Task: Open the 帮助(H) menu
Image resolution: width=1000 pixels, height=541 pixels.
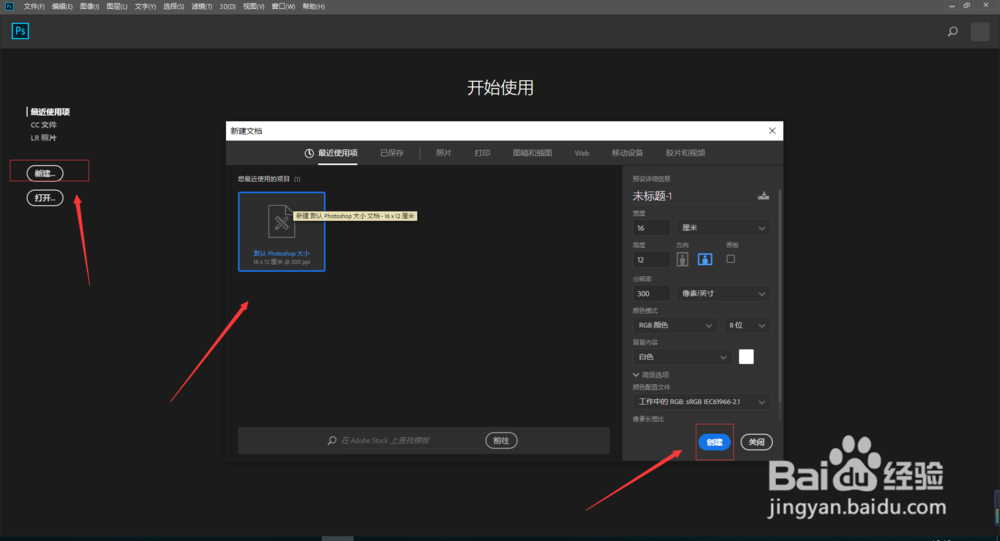Action: tap(313, 6)
